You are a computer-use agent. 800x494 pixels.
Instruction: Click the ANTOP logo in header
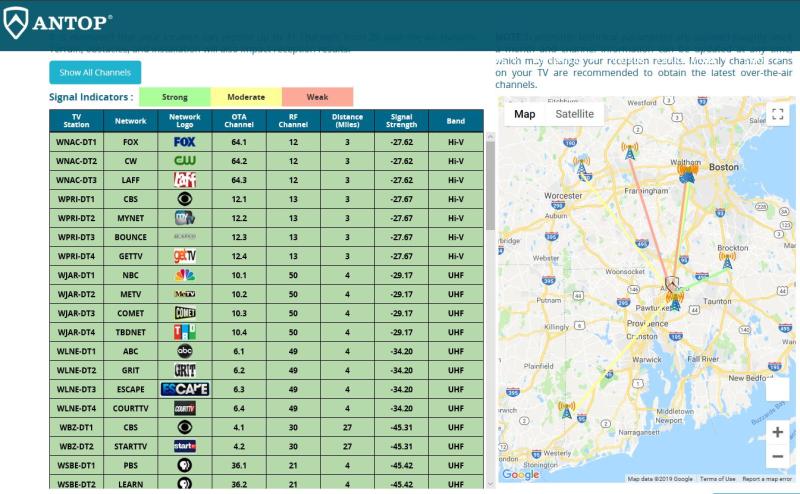(57, 22)
